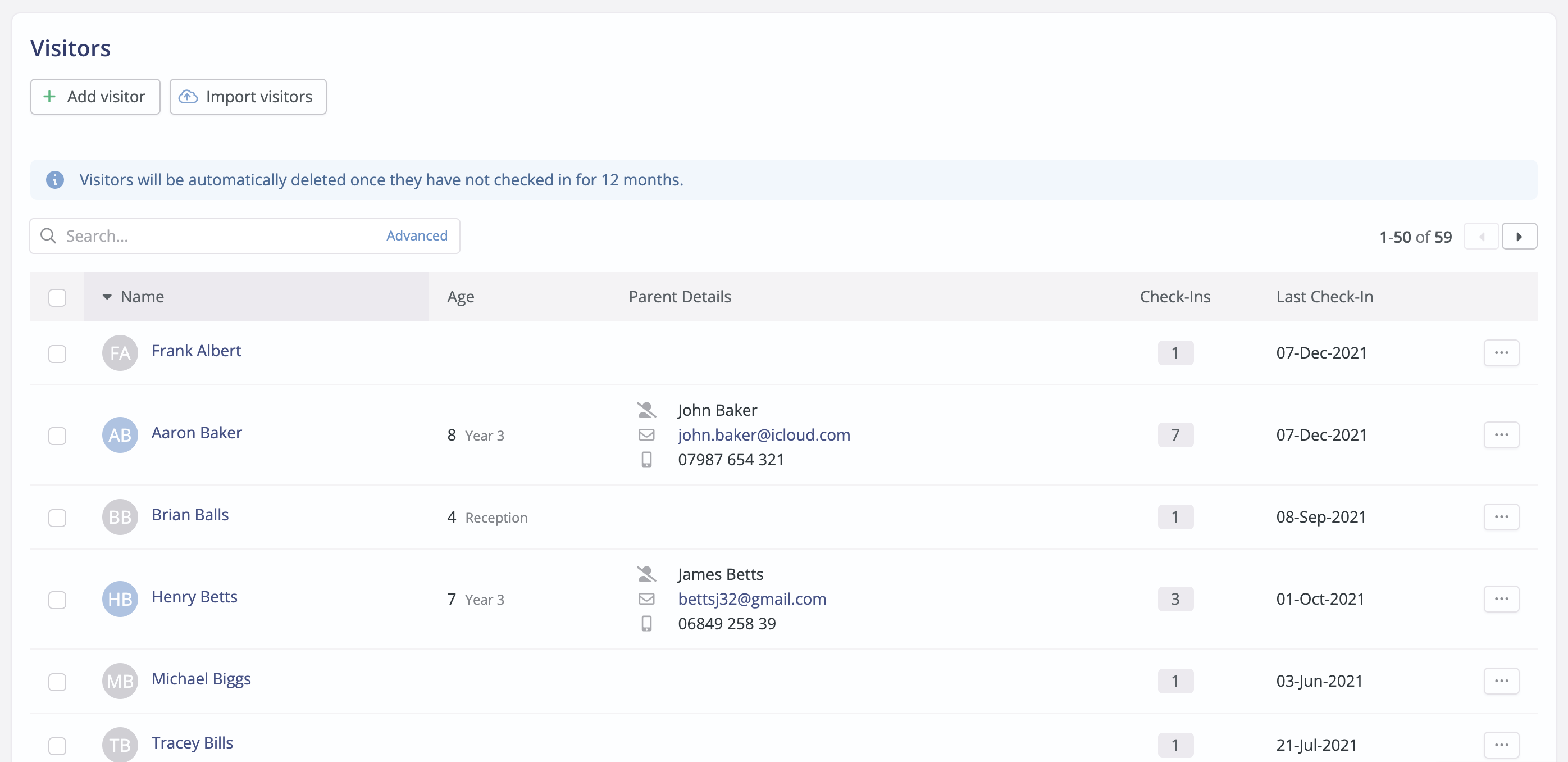
Task: Sort by the Check-Ins column header
Action: click(x=1175, y=297)
